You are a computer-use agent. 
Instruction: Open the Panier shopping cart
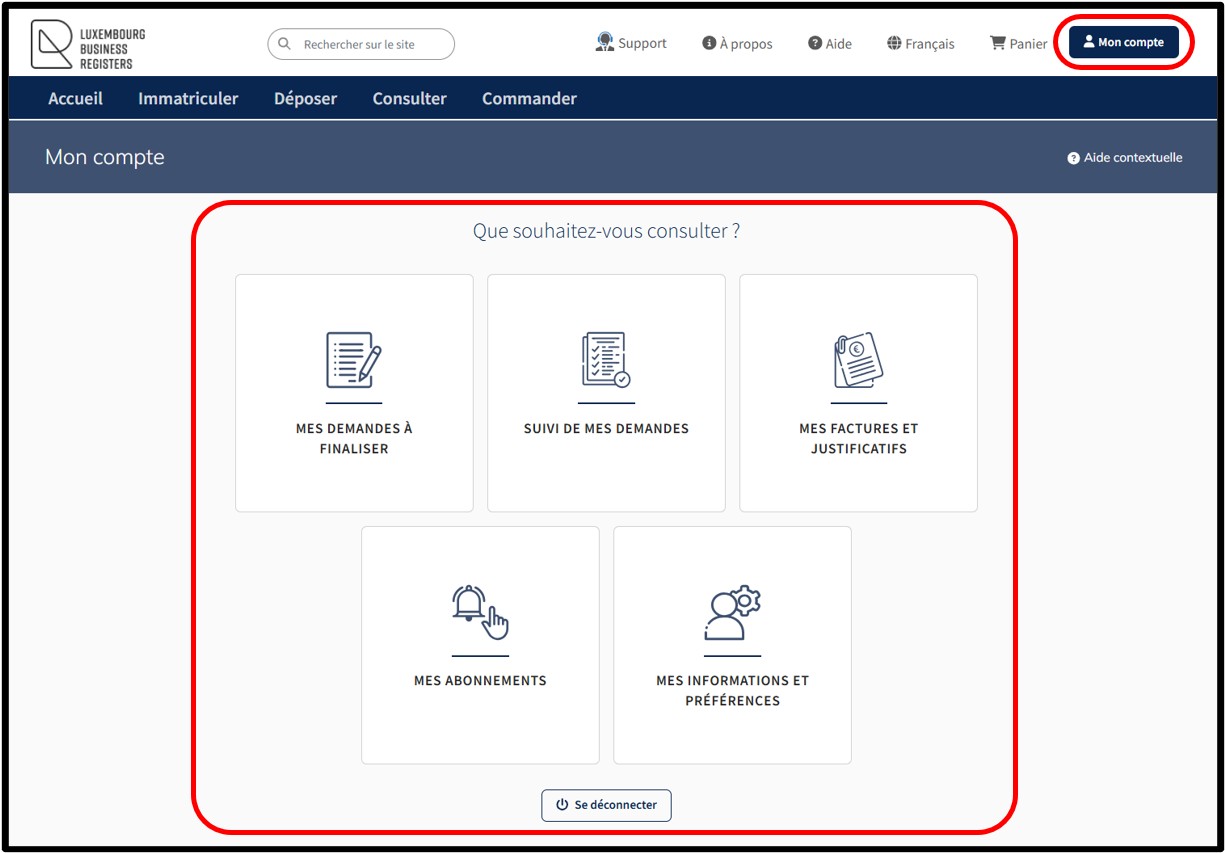[x=1018, y=44]
